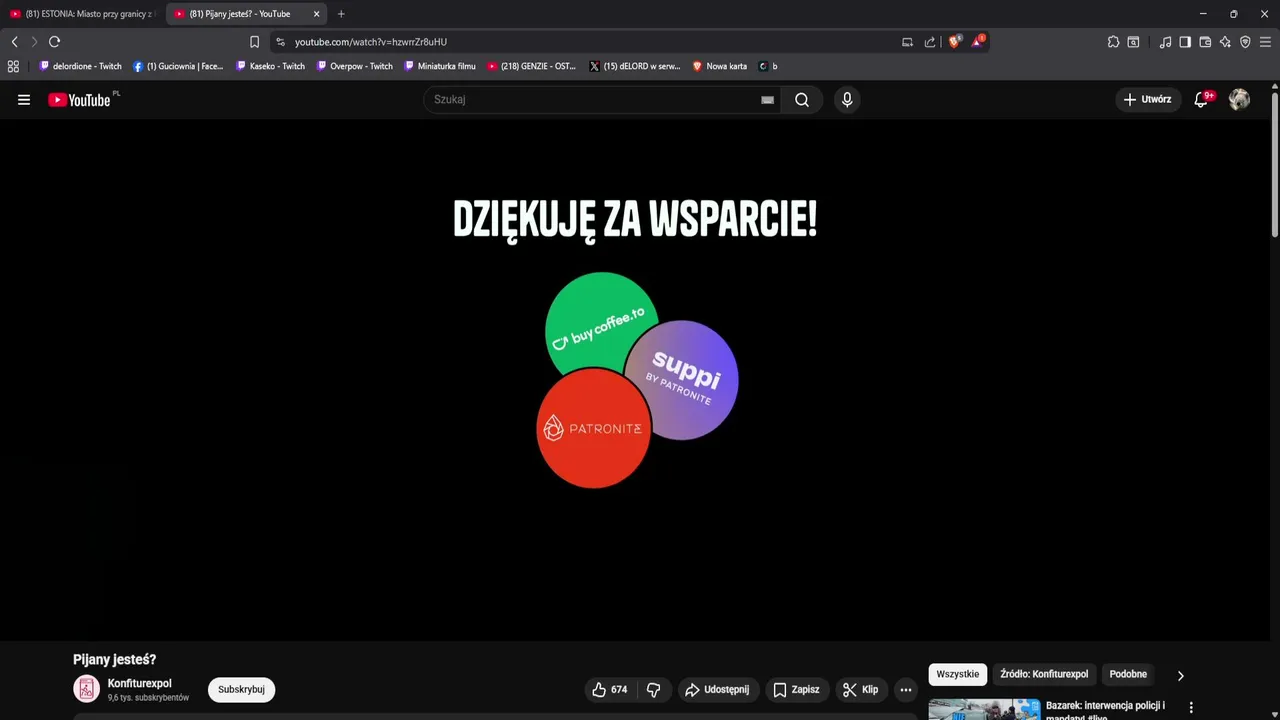
Task: Reload the current page
Action: pyautogui.click(x=55, y=42)
